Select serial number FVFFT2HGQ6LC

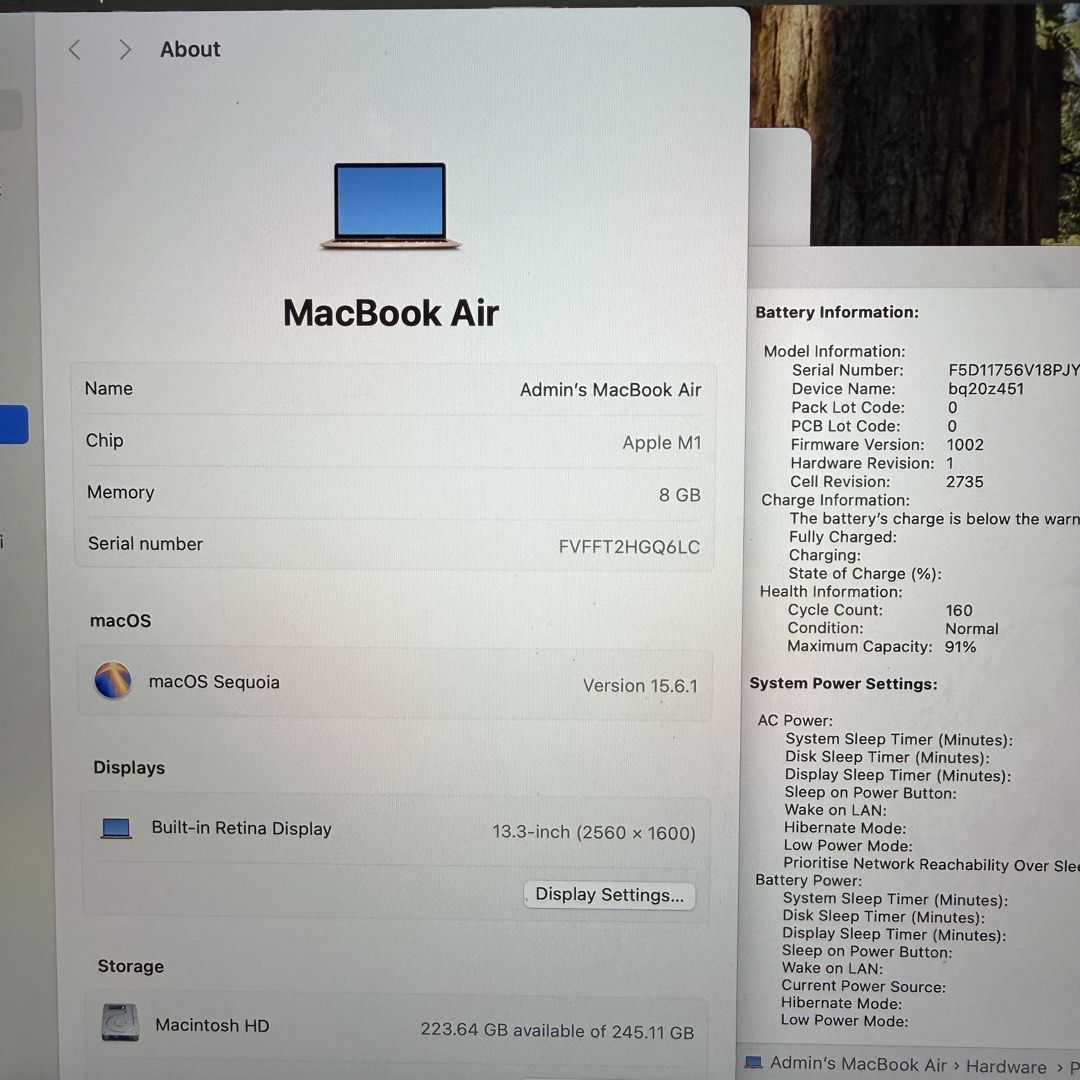pos(629,547)
